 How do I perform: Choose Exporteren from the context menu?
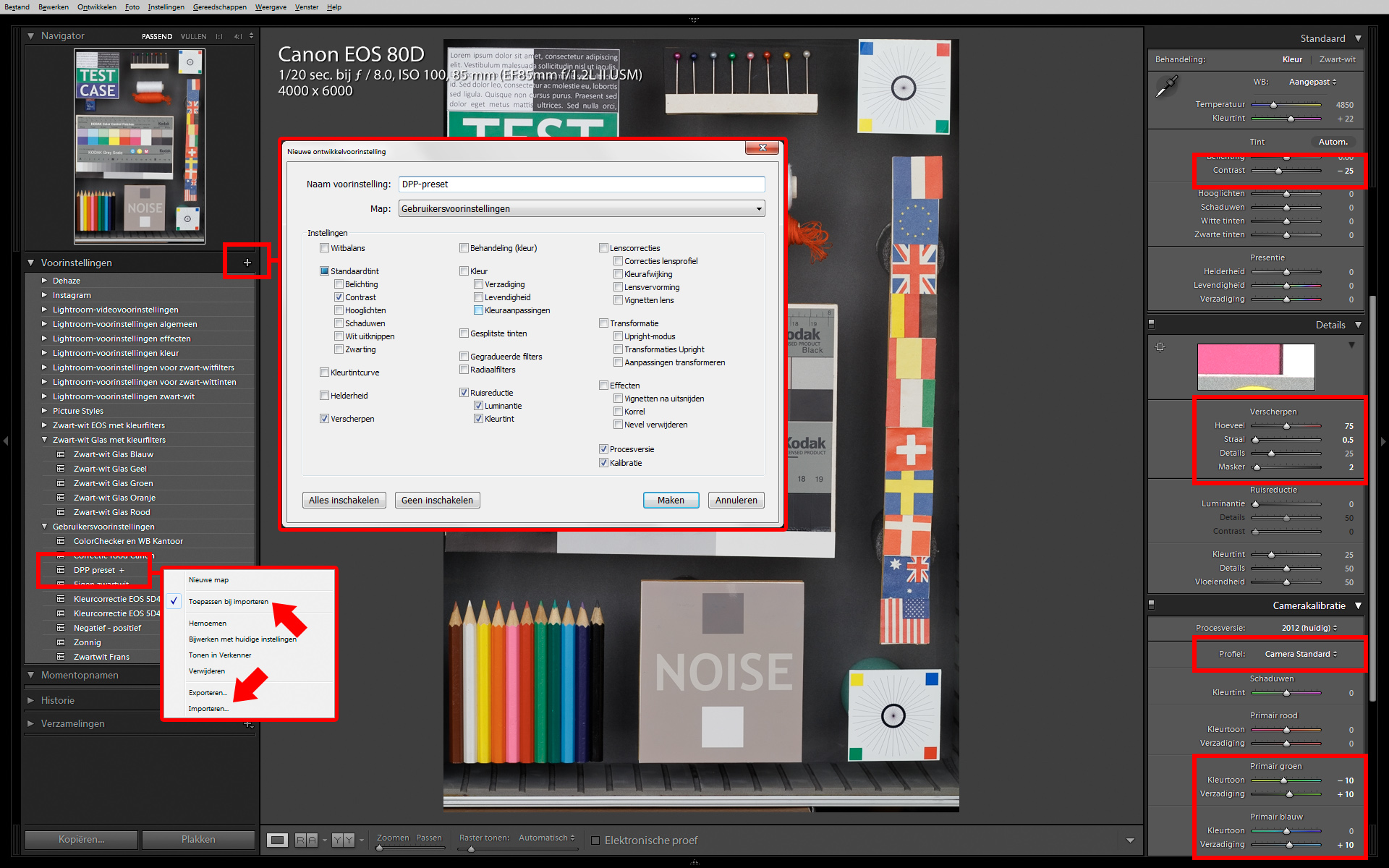[x=208, y=693]
